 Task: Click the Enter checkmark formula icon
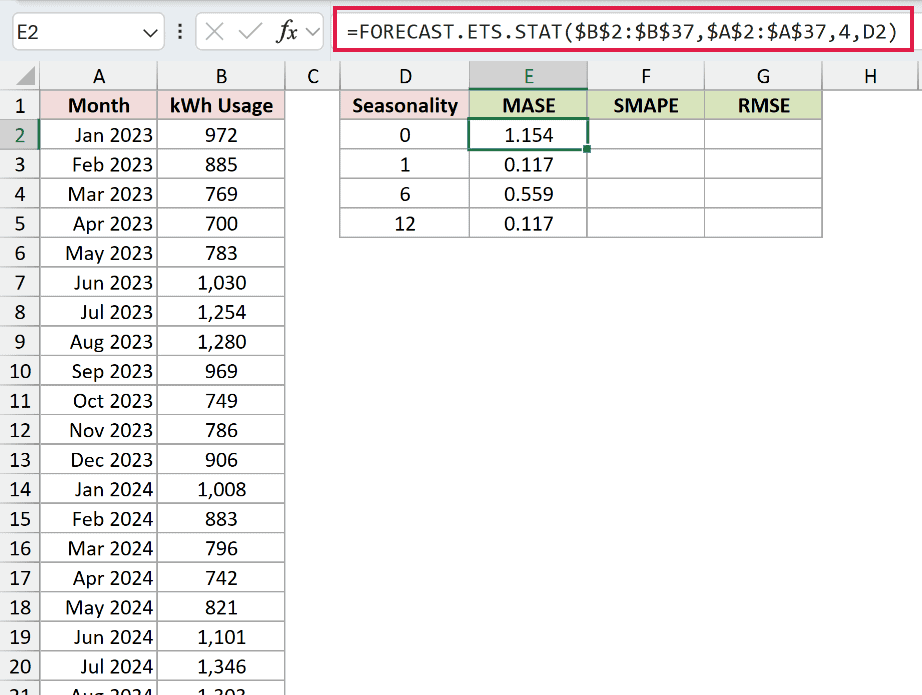250,31
